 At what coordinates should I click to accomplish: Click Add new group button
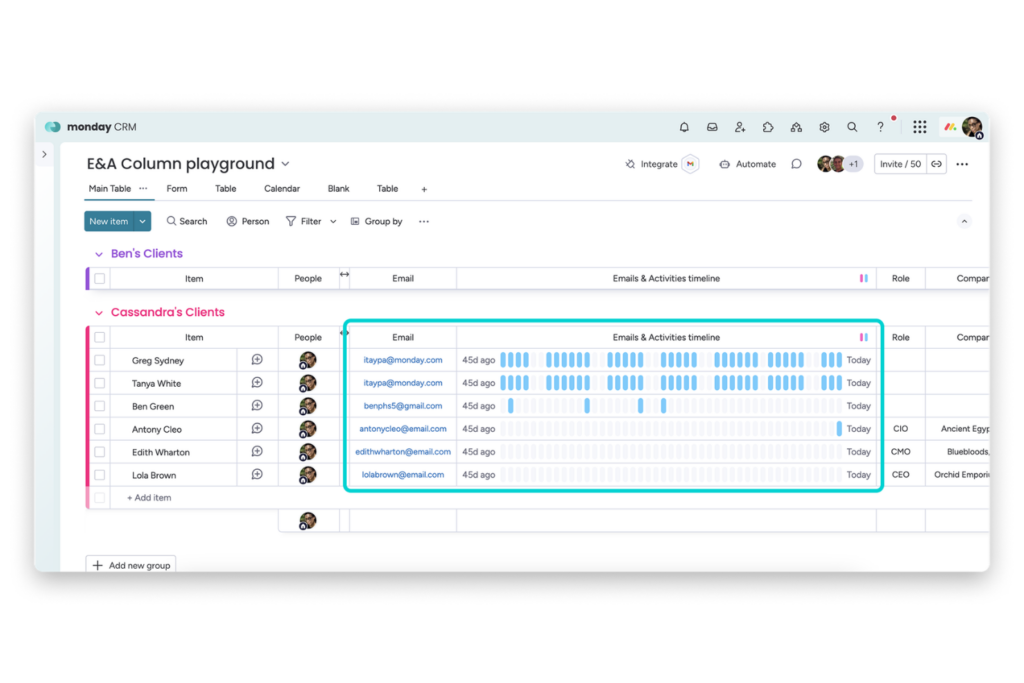click(x=131, y=565)
